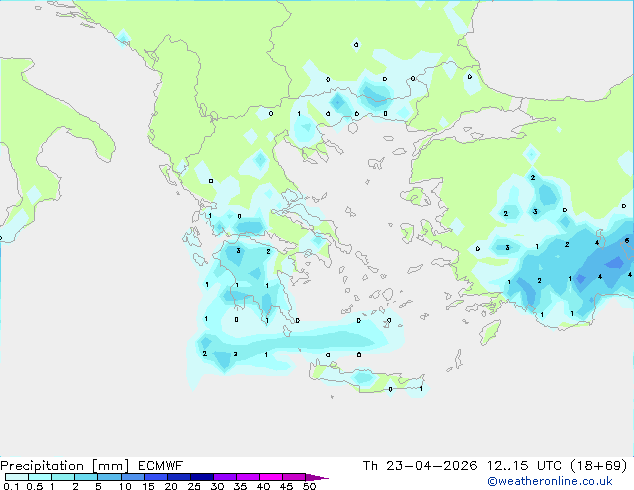634x490 pixels.
Task: Click the '12..15 UTC' time text
Action: 524,466
